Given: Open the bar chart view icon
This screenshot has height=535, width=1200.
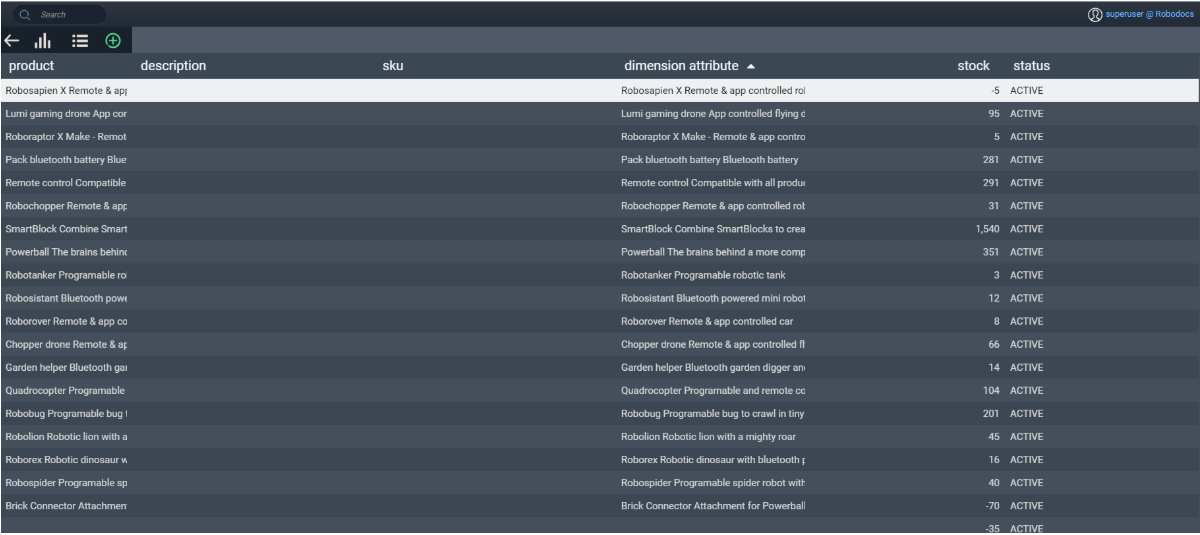Looking at the screenshot, I should tap(43, 41).
